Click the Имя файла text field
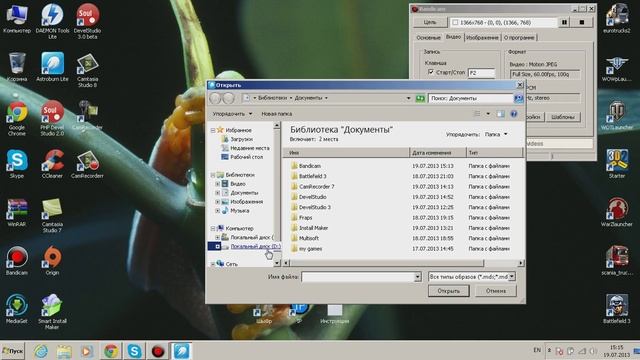The width and height of the screenshot is (640, 360). (x=358, y=277)
